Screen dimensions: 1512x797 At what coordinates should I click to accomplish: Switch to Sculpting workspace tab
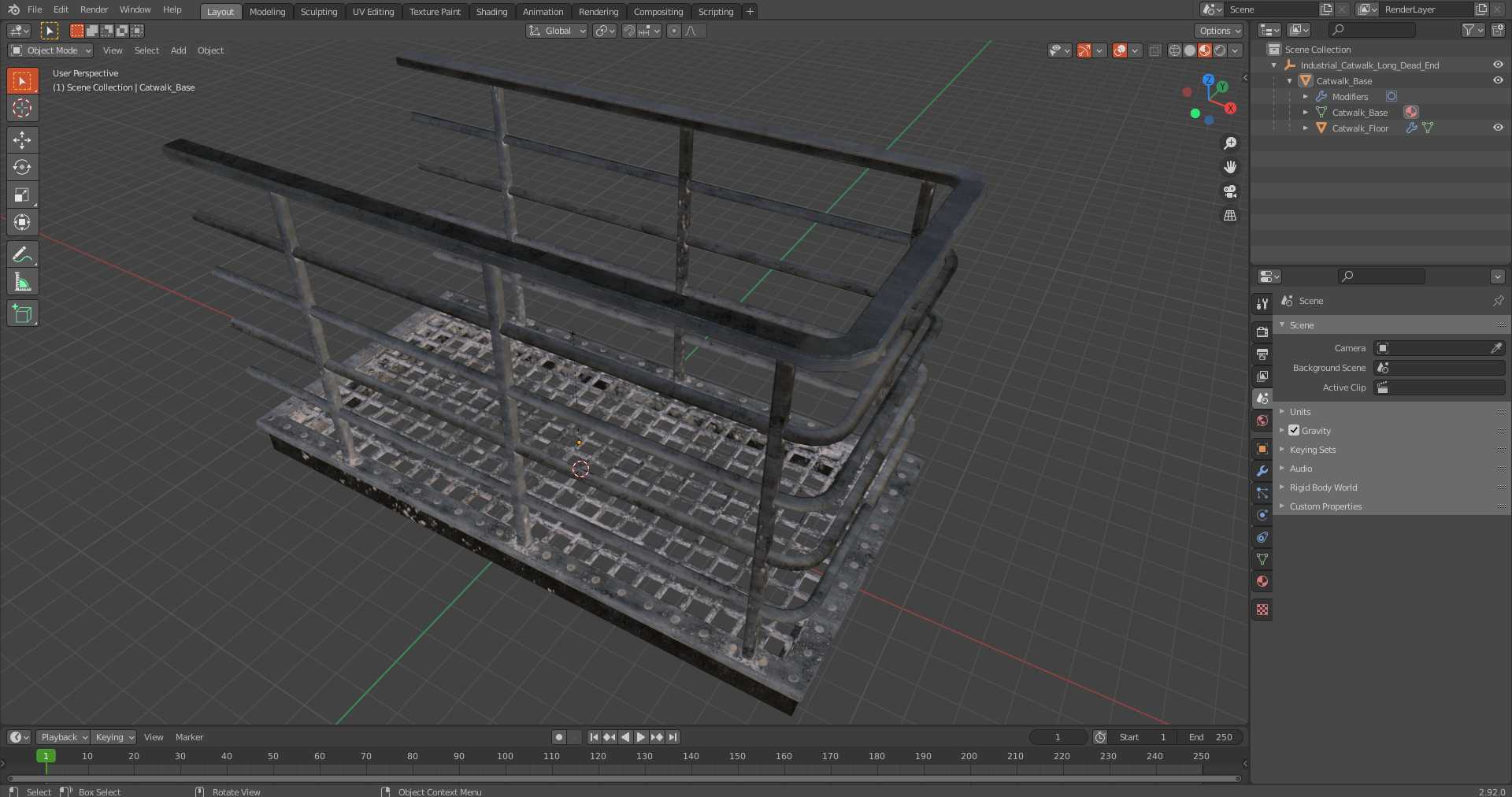[319, 12]
